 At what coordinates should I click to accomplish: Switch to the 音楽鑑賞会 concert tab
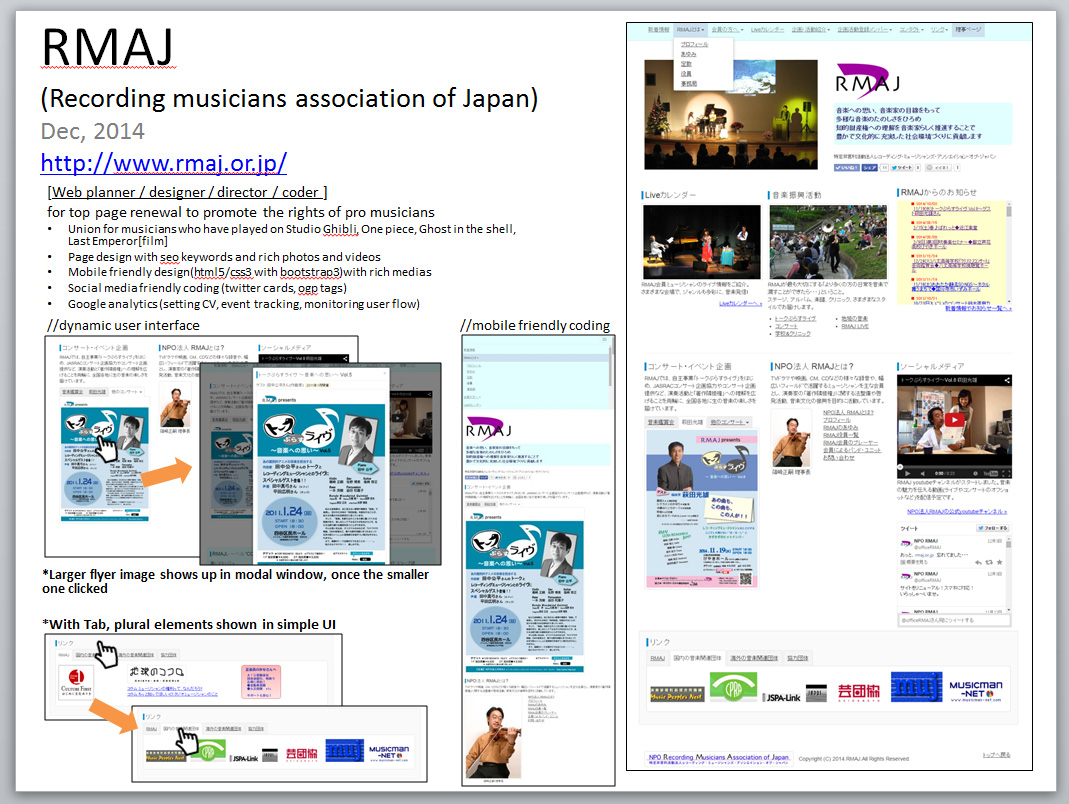tap(661, 422)
